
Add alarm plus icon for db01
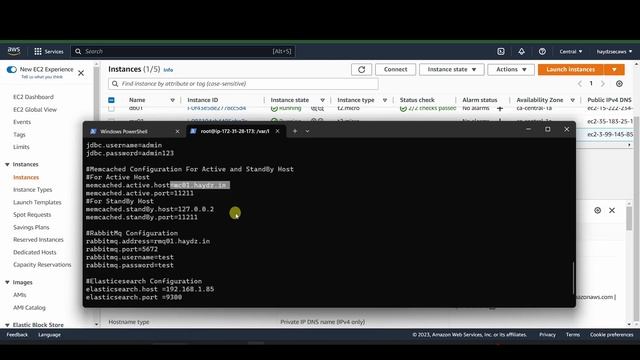(x=500, y=109)
